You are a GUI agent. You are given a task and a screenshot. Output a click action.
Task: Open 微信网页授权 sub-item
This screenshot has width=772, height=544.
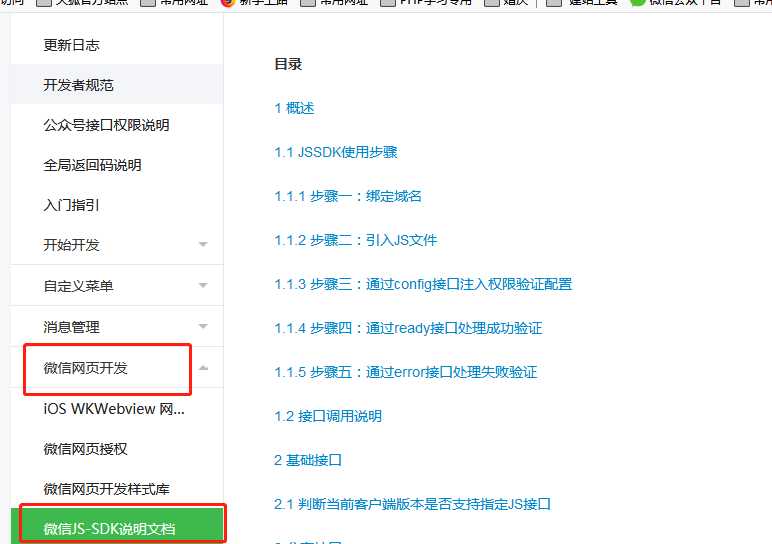(86, 449)
